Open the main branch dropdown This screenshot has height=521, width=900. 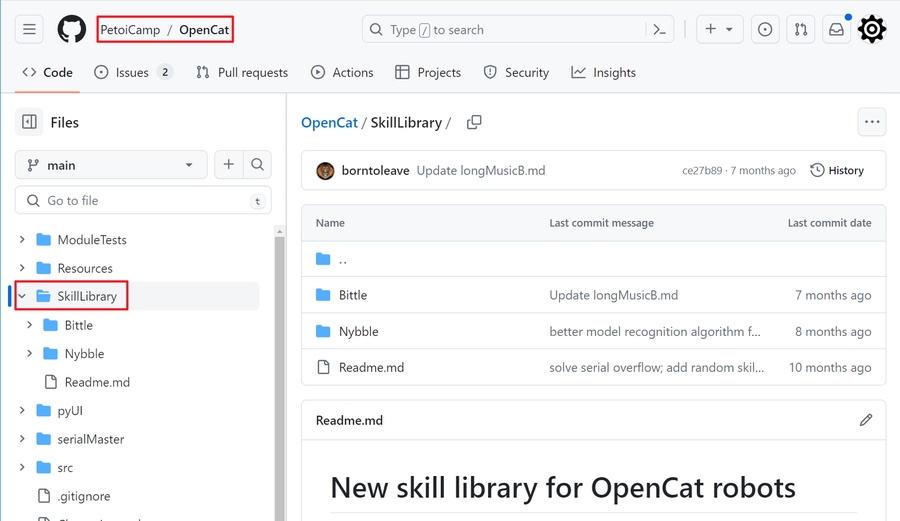pos(111,165)
